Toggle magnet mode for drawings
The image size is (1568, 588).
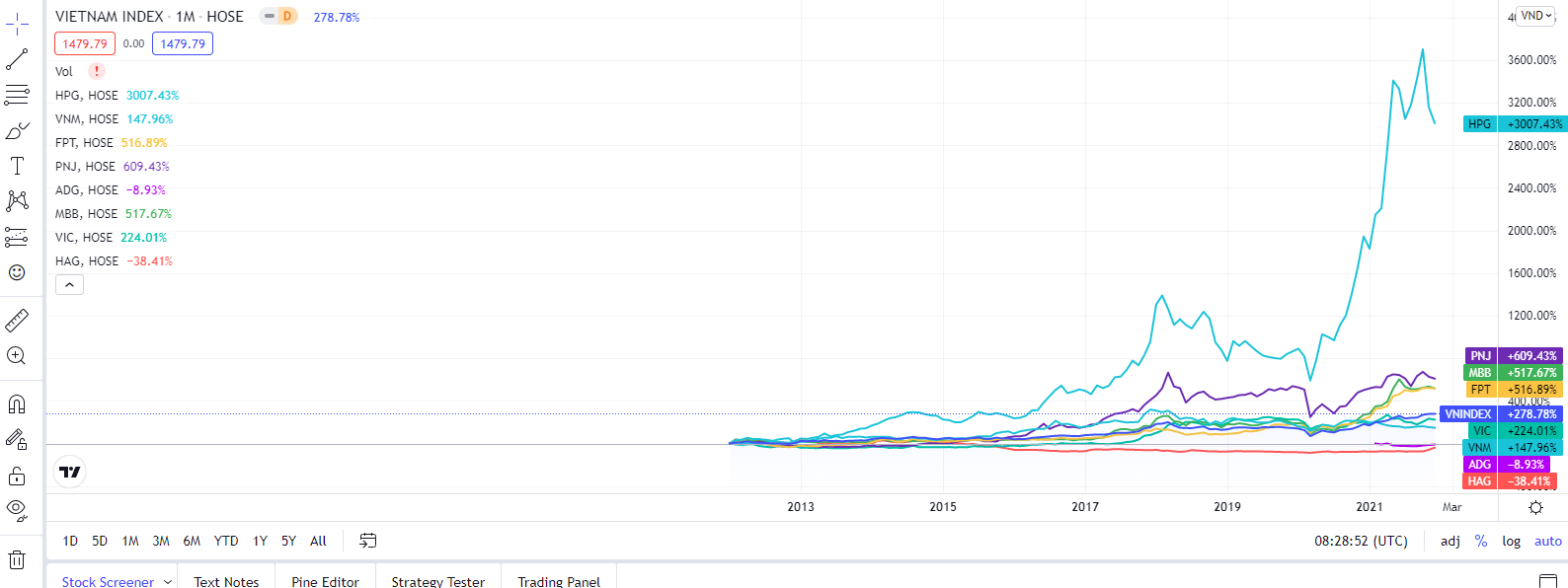pos(17,404)
